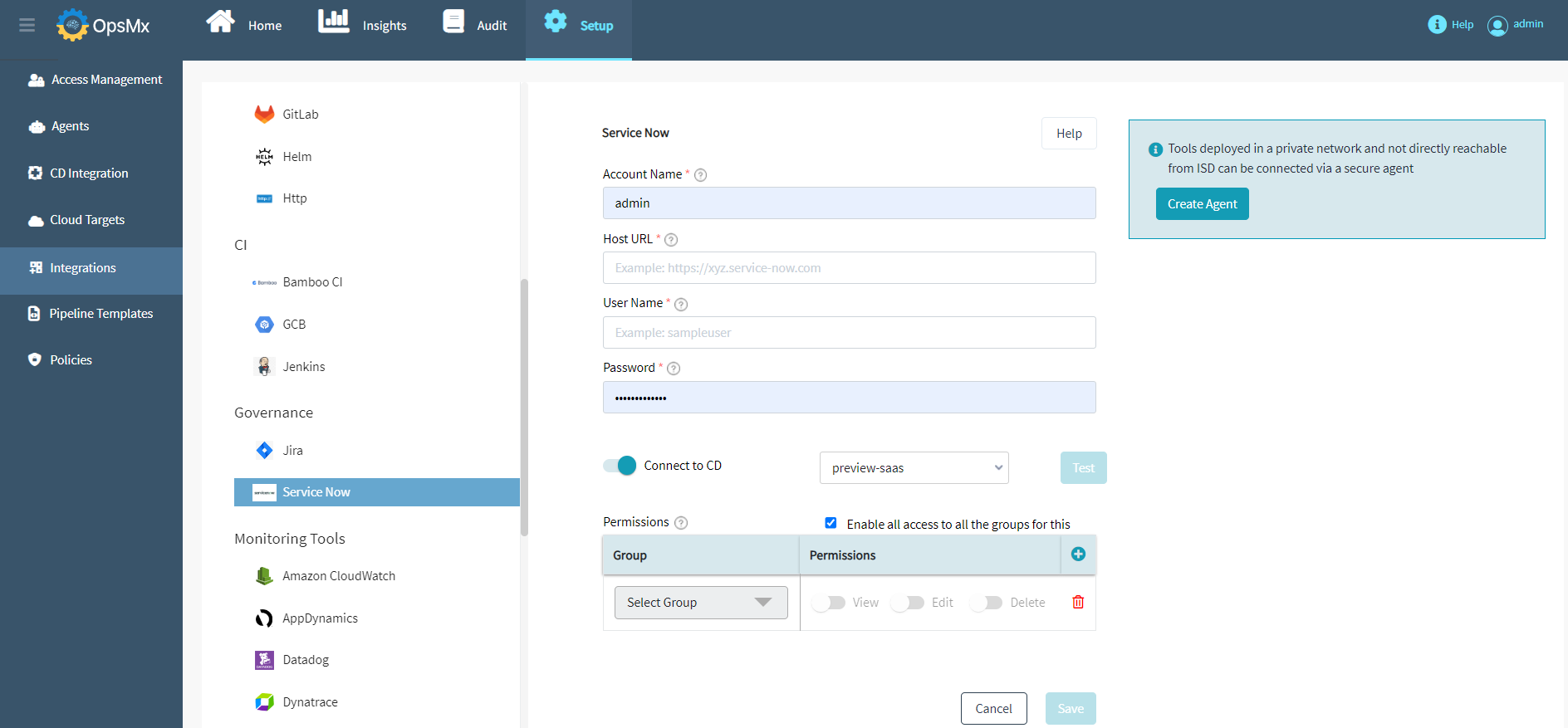
Task: Click the Create Agent button
Action: tap(1202, 204)
